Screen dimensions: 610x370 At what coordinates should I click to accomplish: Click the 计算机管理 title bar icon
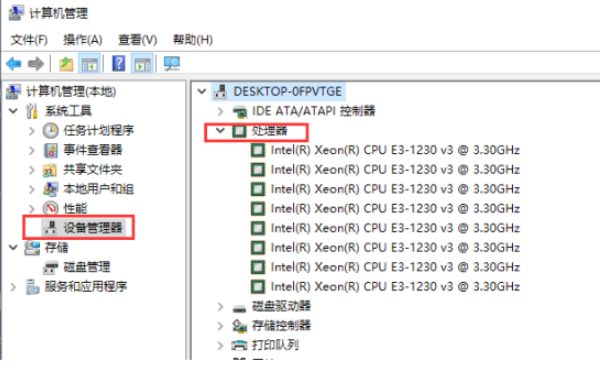(x=16, y=13)
